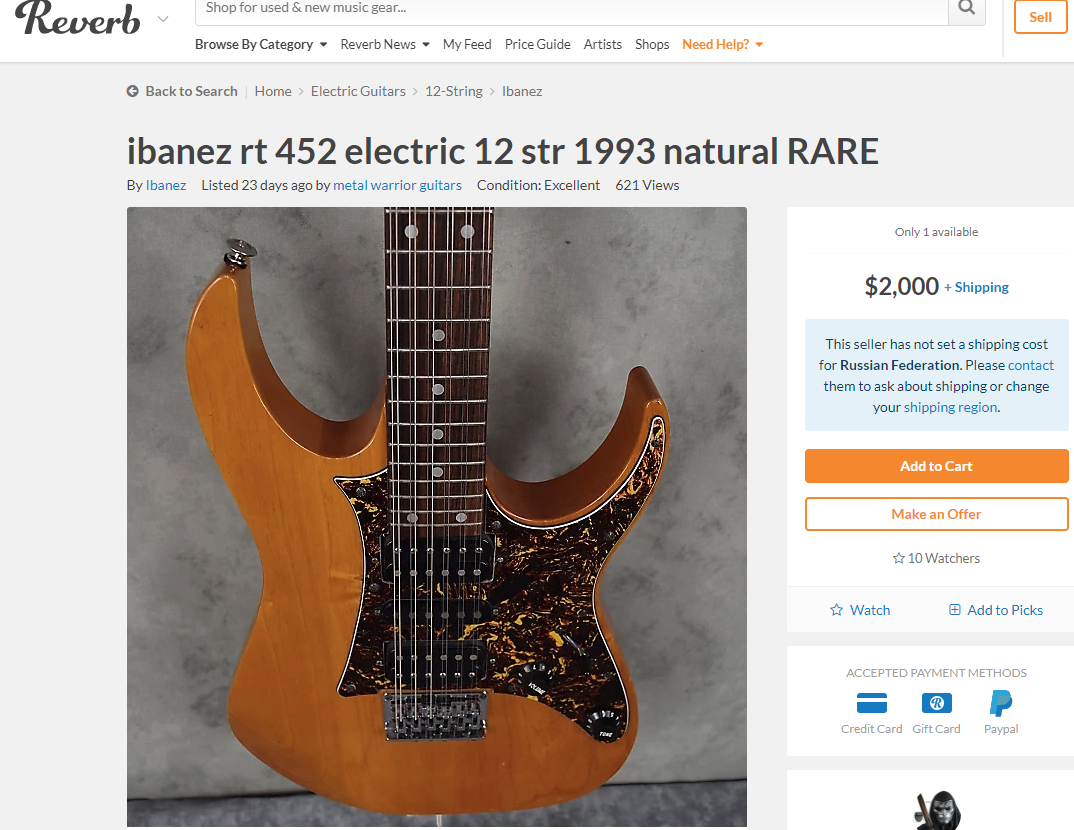
Task: Click the shipping region link
Action: 950,407
